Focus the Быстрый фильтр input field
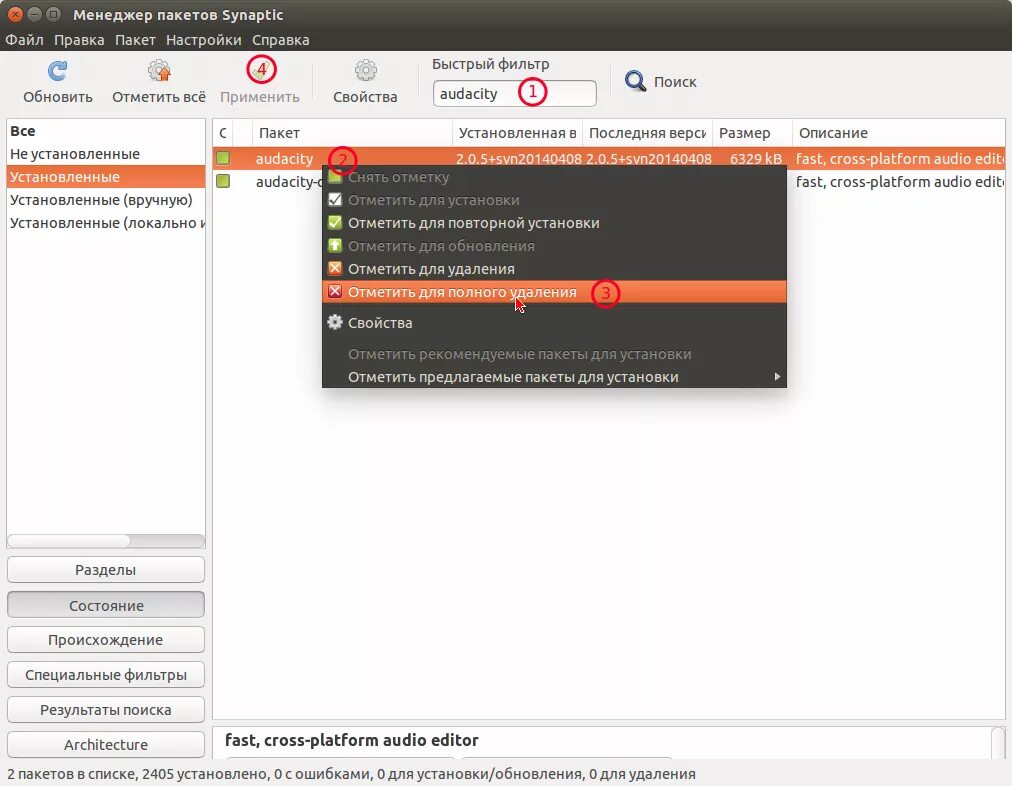 coord(514,94)
